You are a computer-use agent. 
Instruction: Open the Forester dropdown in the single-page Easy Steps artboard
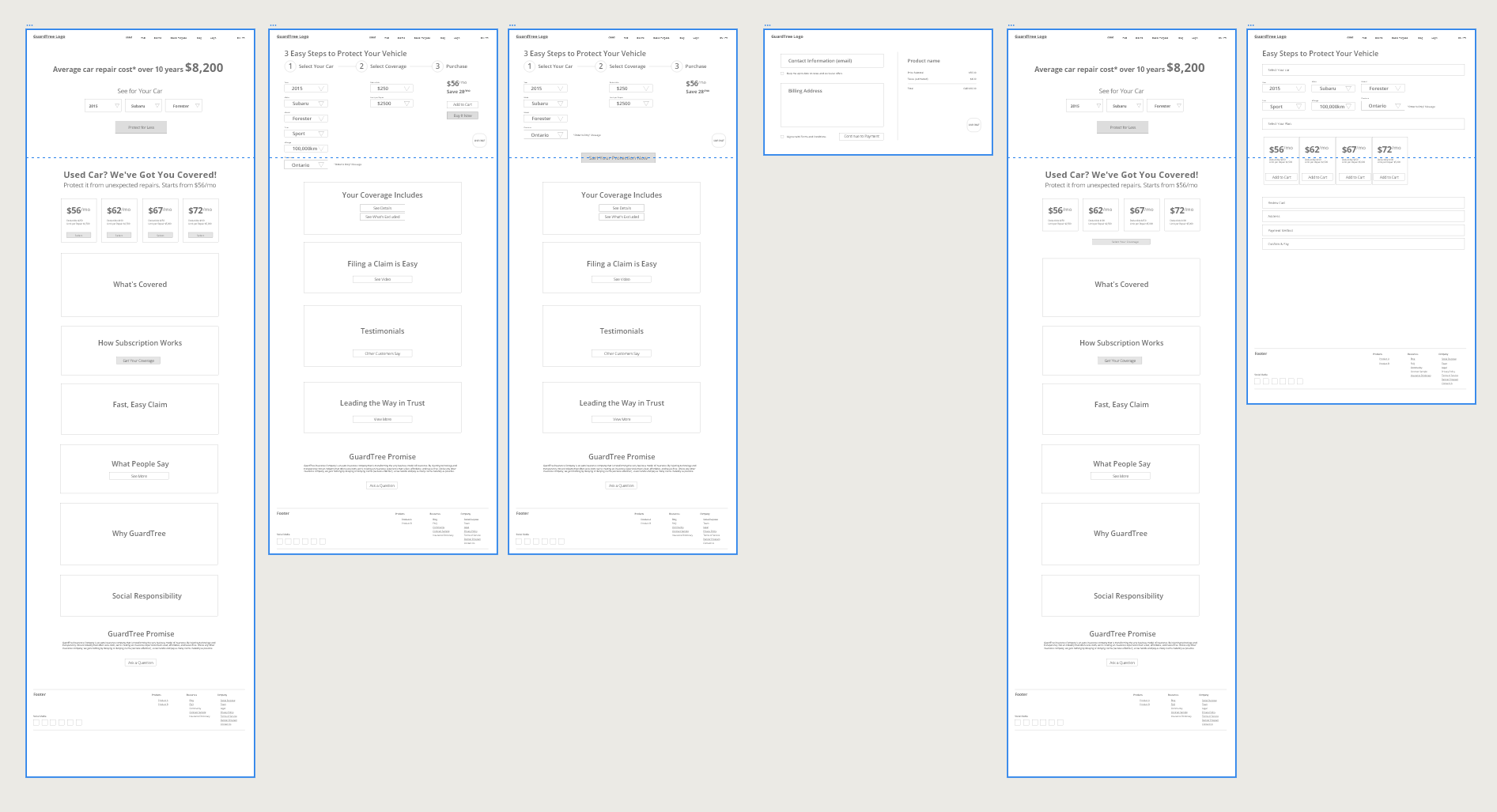tap(1382, 89)
